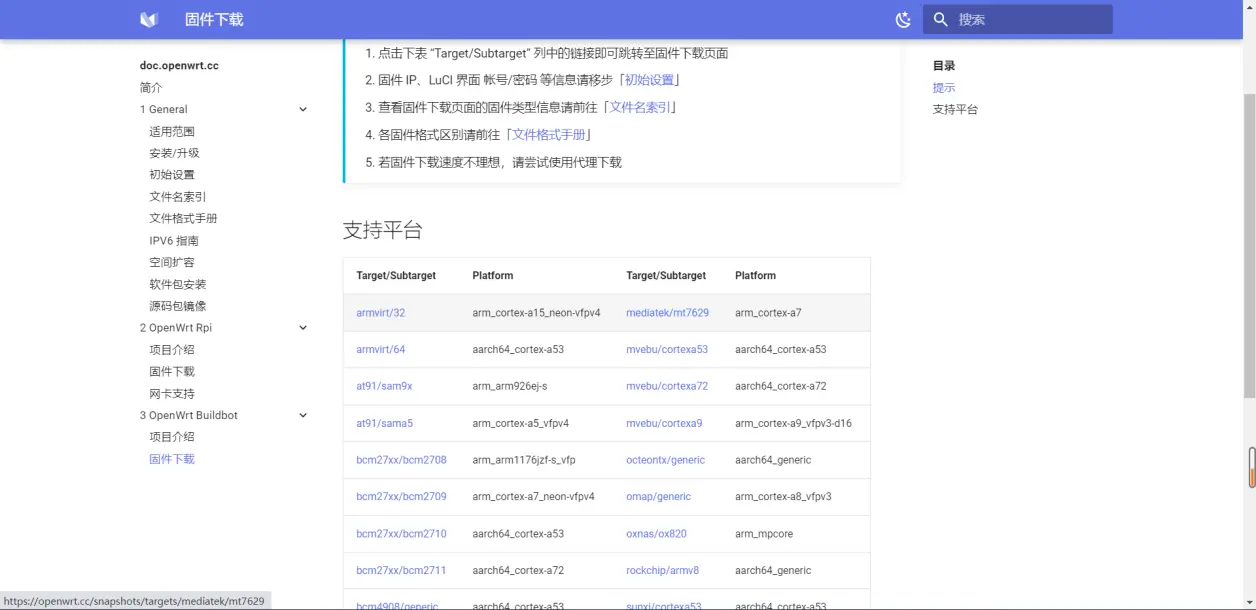The width and height of the screenshot is (1256, 610).
Task: Select highlighted 固件下载 under OpenWrt Buildbot
Action: (x=172, y=459)
